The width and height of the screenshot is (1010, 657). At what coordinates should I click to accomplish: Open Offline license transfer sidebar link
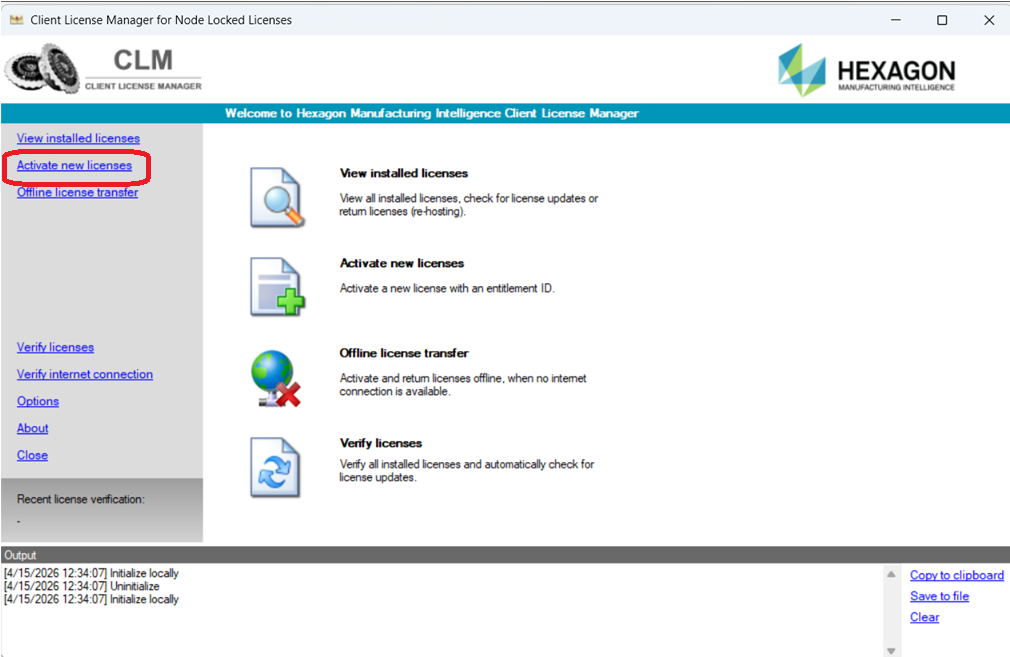tap(77, 192)
